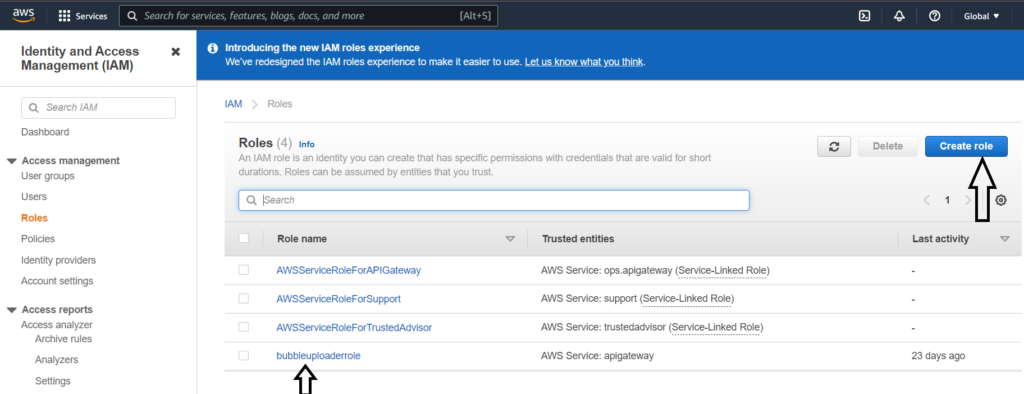Open the Global region dropdown
Screen dimensions: 1024x394
tap(982, 16)
